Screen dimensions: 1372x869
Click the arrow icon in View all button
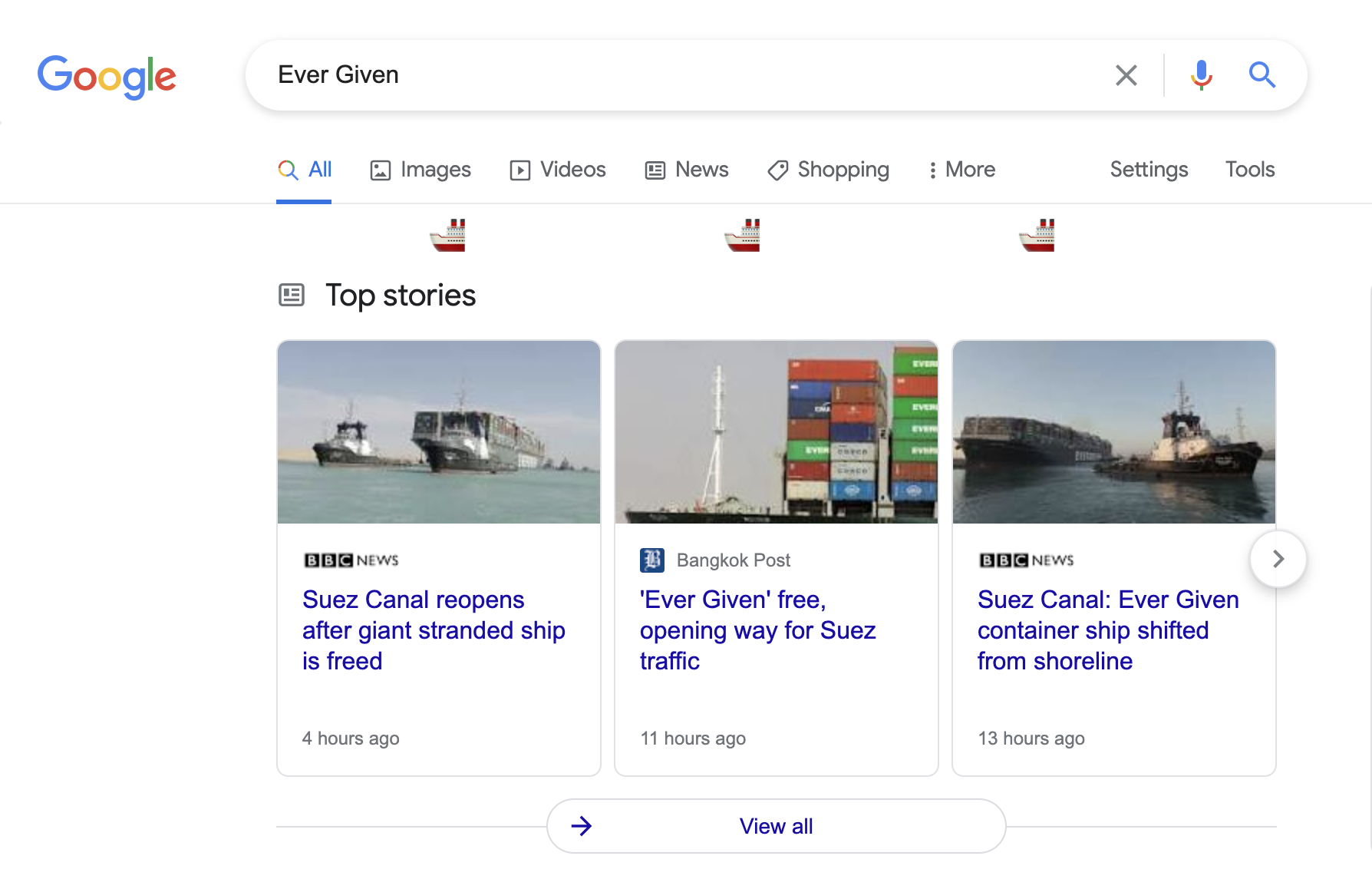(x=582, y=826)
